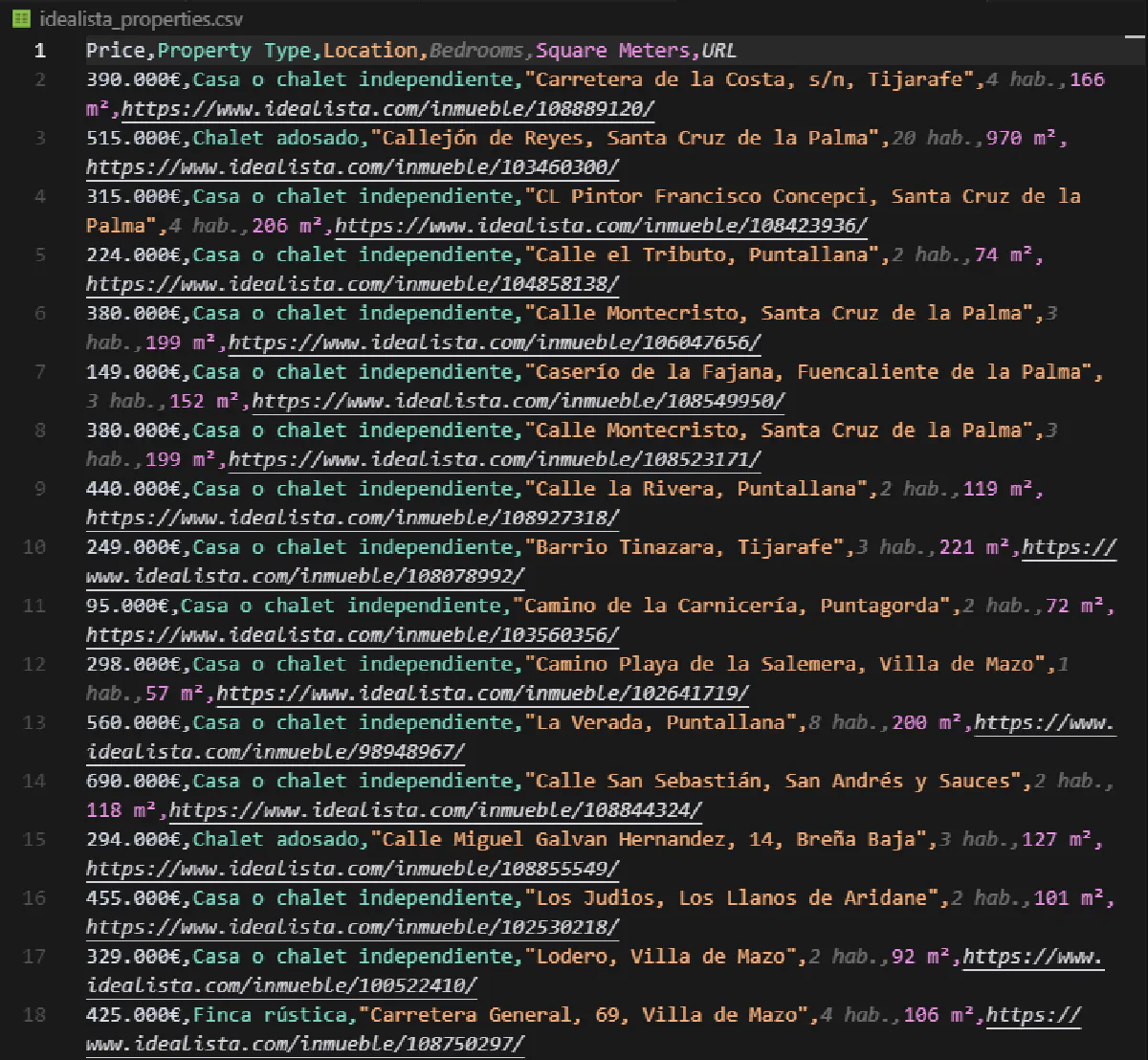The image size is (1148, 1060).
Task: Follow the link ending in 108855549
Action: [352, 869]
